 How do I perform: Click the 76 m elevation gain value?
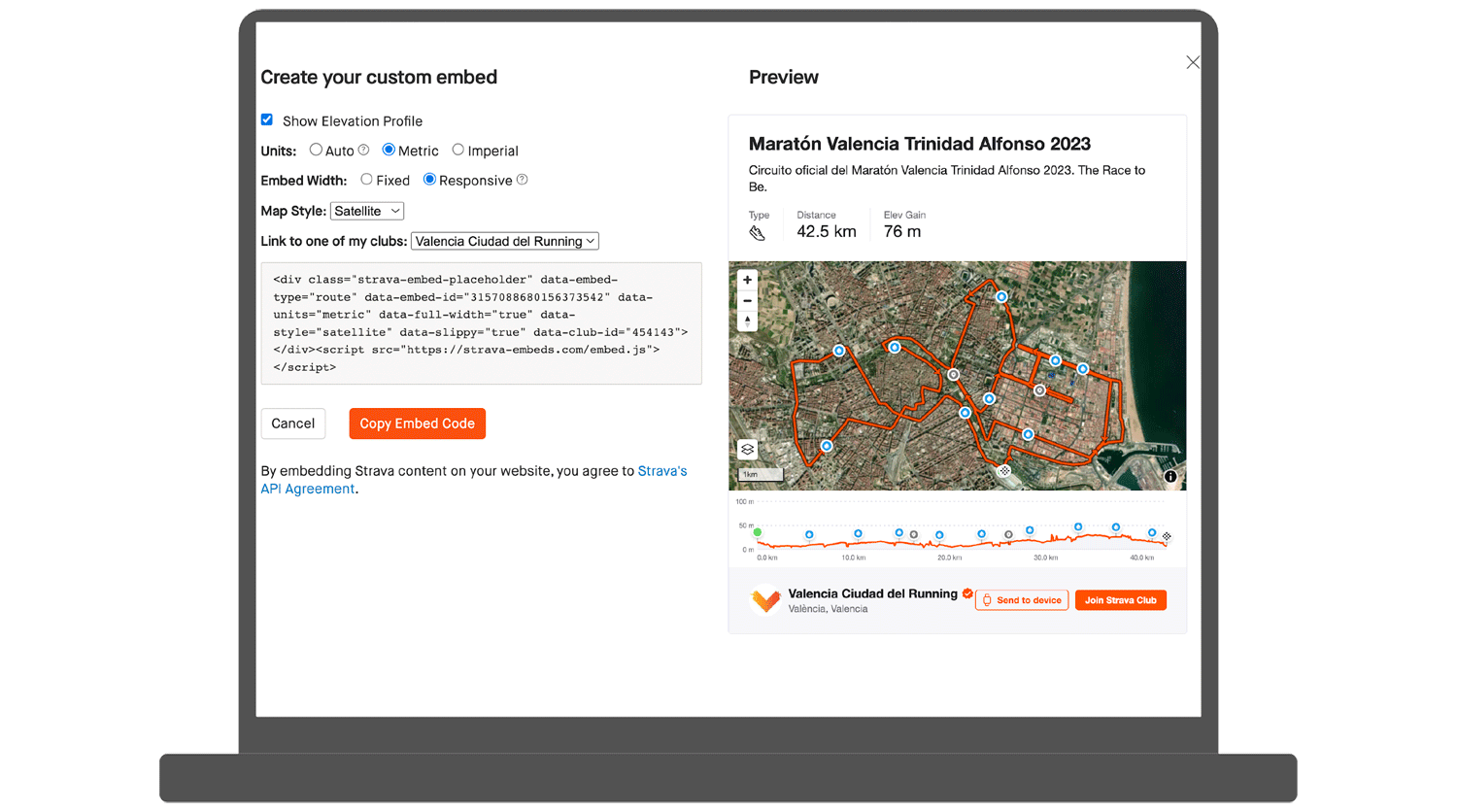pyautogui.click(x=902, y=231)
